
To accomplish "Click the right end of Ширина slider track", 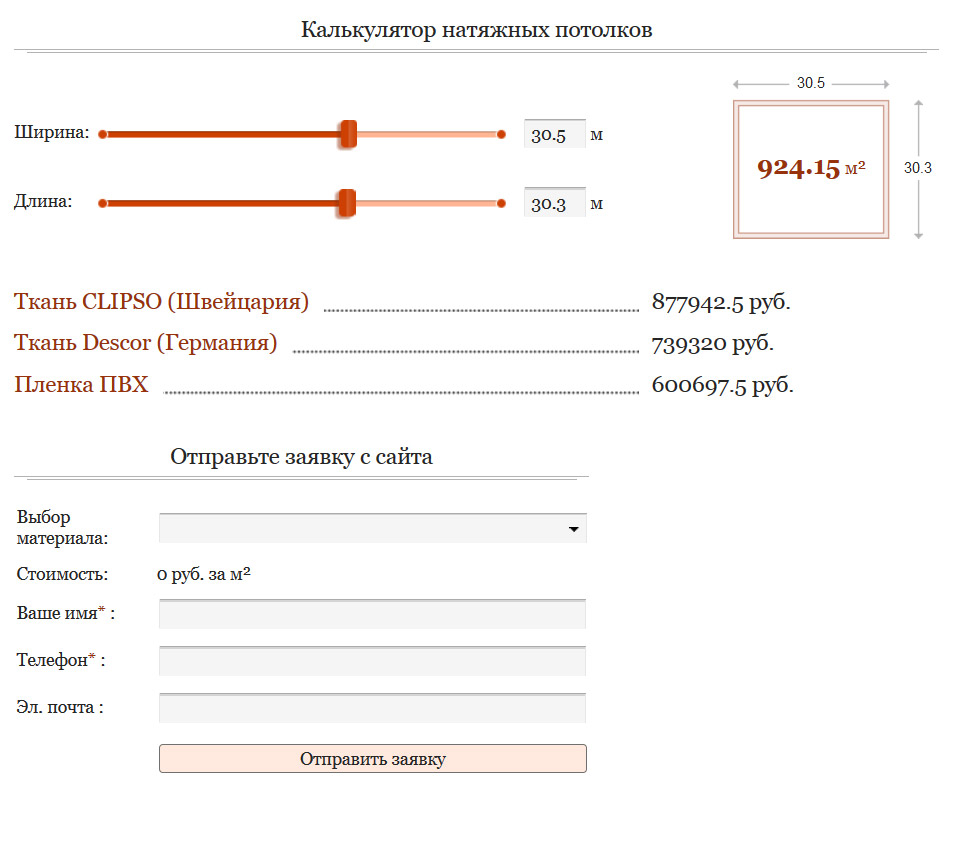I will click(x=501, y=134).
